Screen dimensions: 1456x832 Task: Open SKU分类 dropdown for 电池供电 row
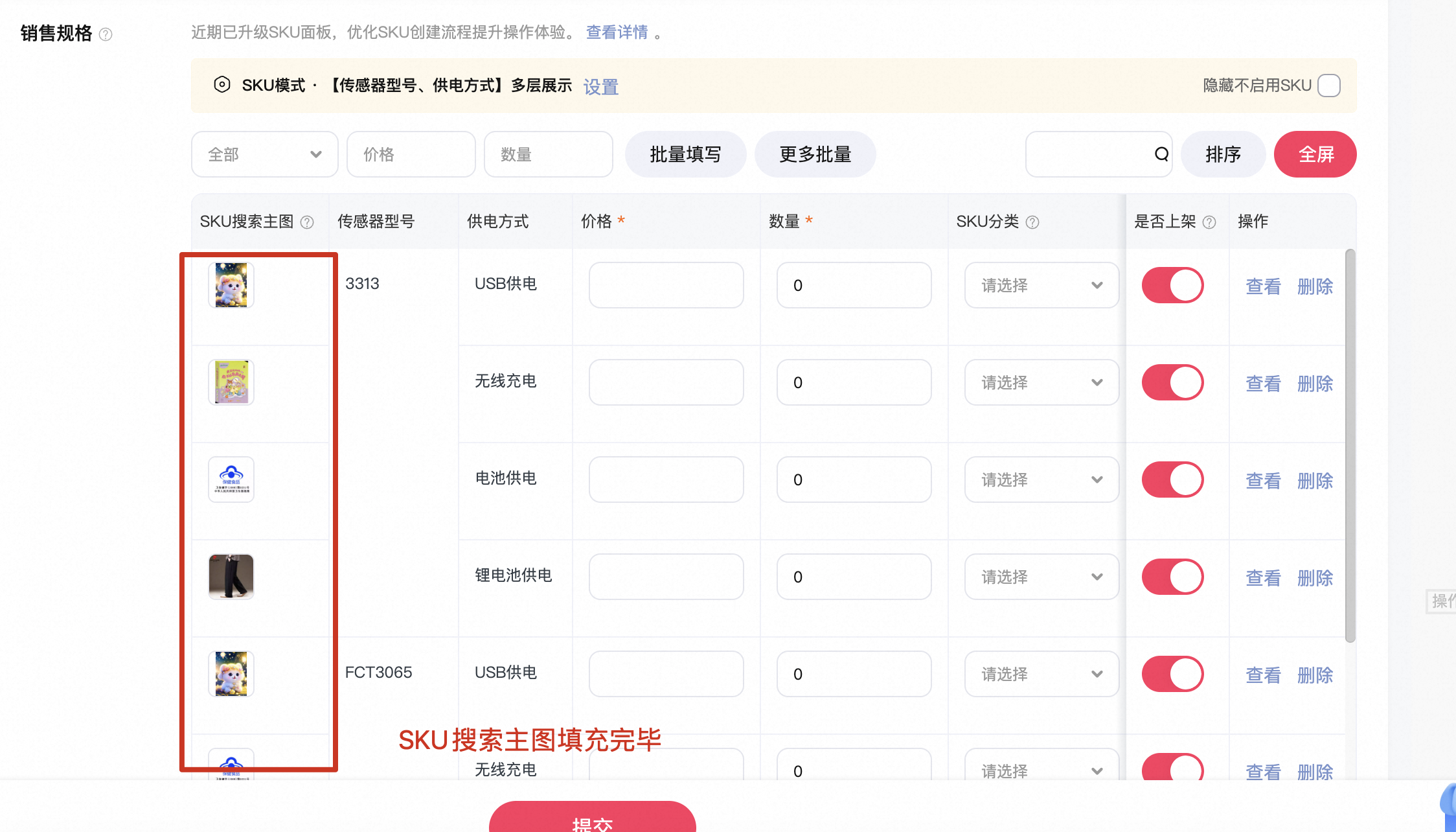point(1041,480)
